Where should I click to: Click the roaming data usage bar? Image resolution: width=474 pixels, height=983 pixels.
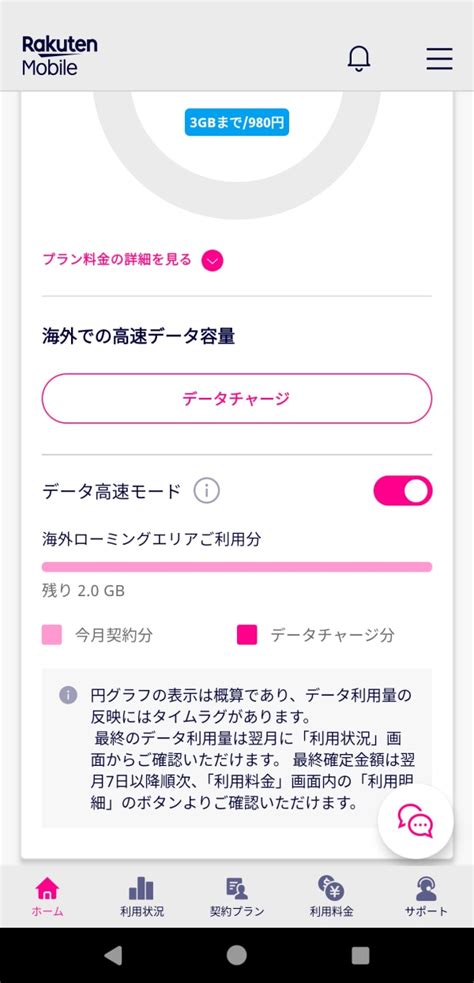237,567
